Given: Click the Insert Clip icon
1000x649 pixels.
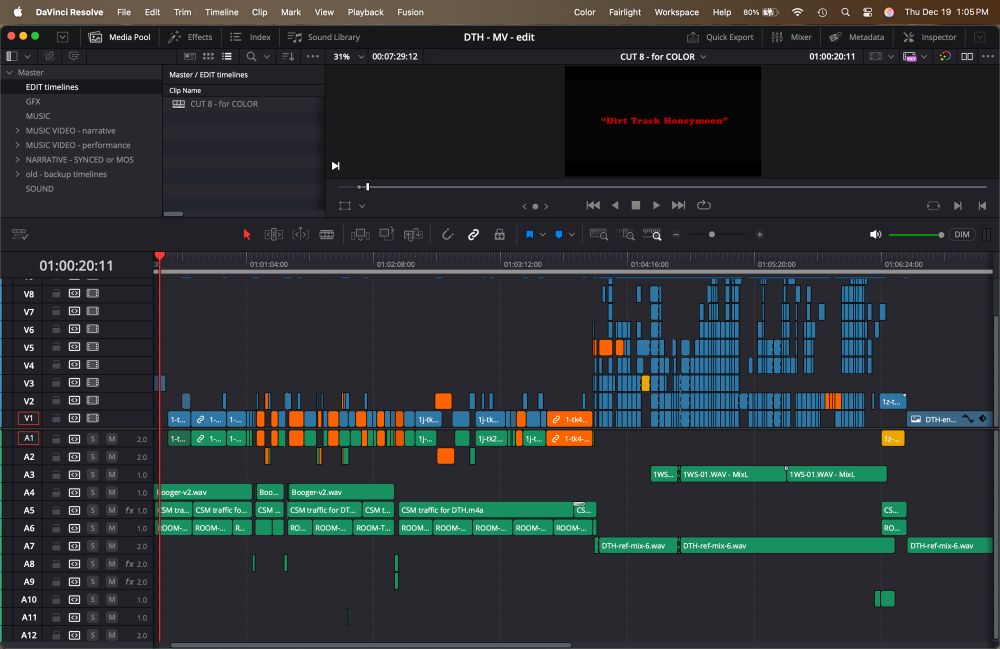Looking at the screenshot, I should [360, 235].
